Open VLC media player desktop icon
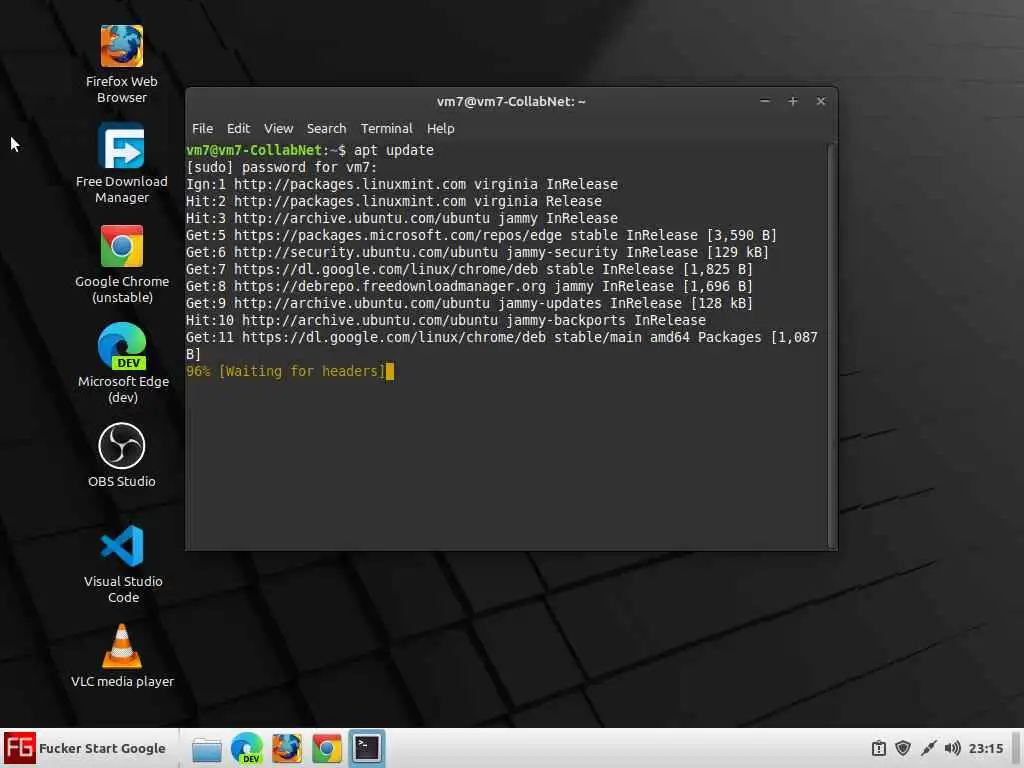This screenshot has width=1024, height=768. point(122,656)
